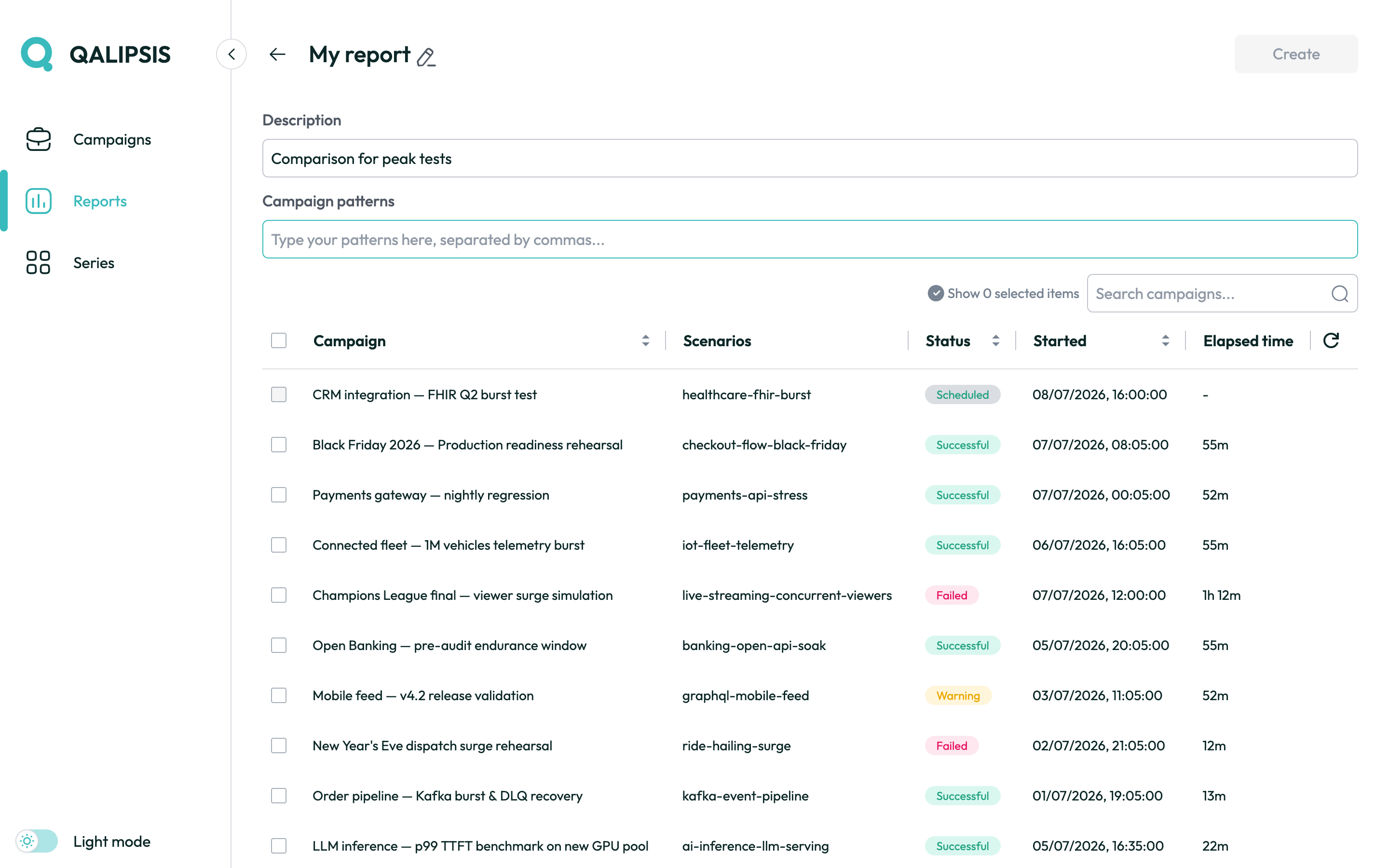Click the search magnifier icon
The image size is (1389, 868).
1340,293
